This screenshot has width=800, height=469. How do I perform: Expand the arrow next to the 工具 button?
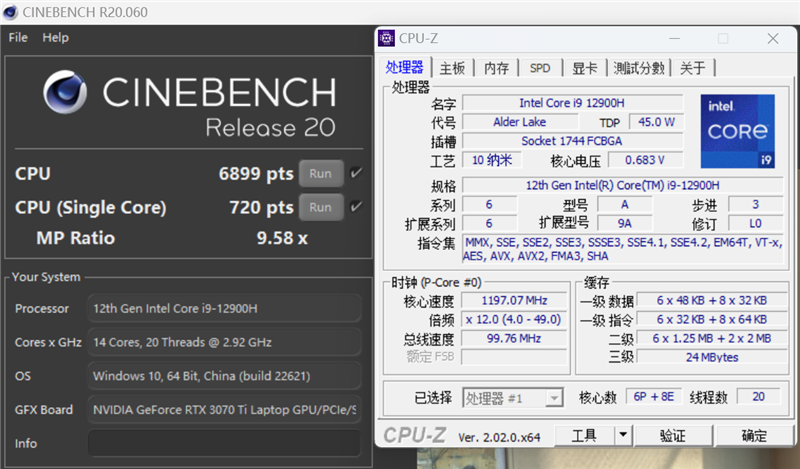[x=623, y=435]
